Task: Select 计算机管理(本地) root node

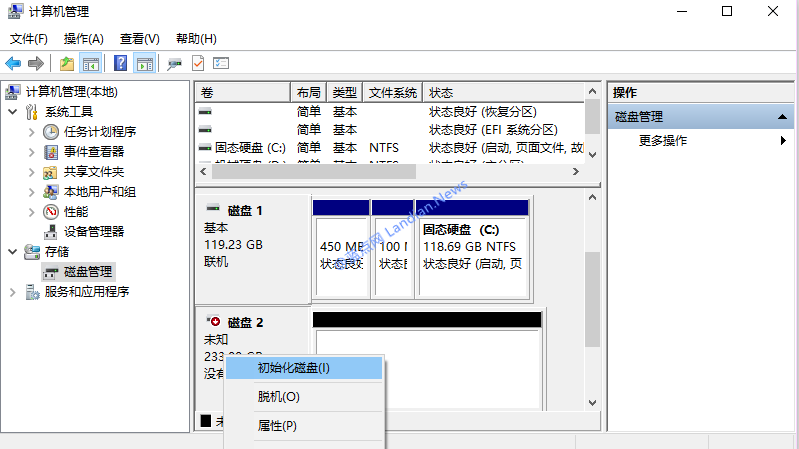Action: [71, 92]
